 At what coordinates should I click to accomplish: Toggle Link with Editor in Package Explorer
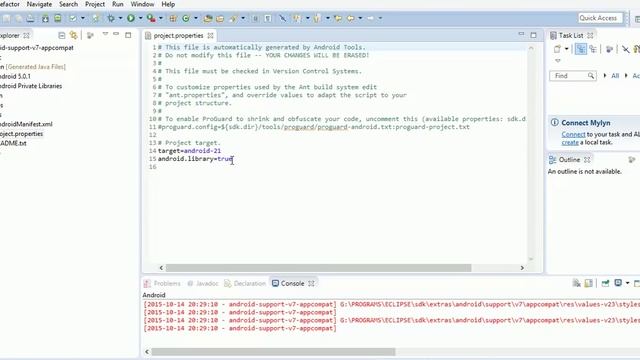(x=73, y=36)
